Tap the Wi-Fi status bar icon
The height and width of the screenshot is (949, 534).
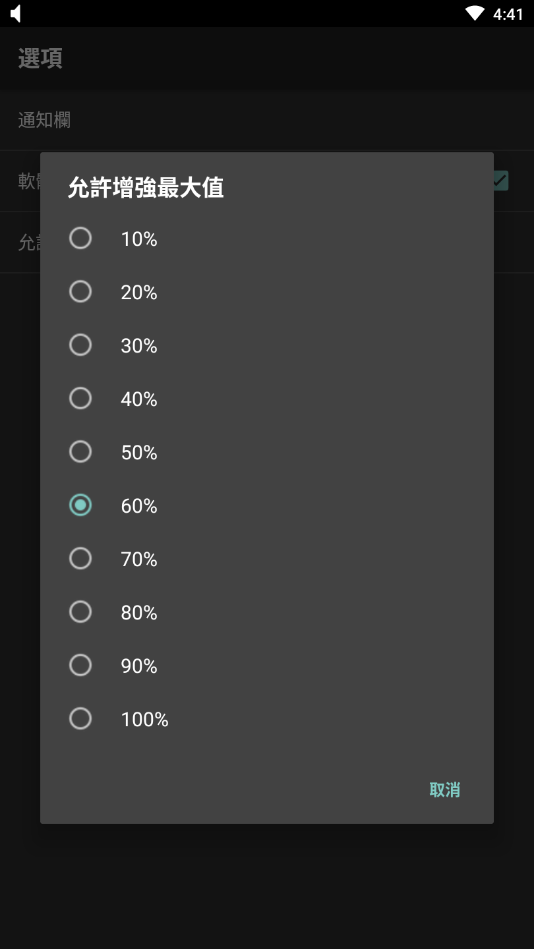pyautogui.click(x=475, y=13)
